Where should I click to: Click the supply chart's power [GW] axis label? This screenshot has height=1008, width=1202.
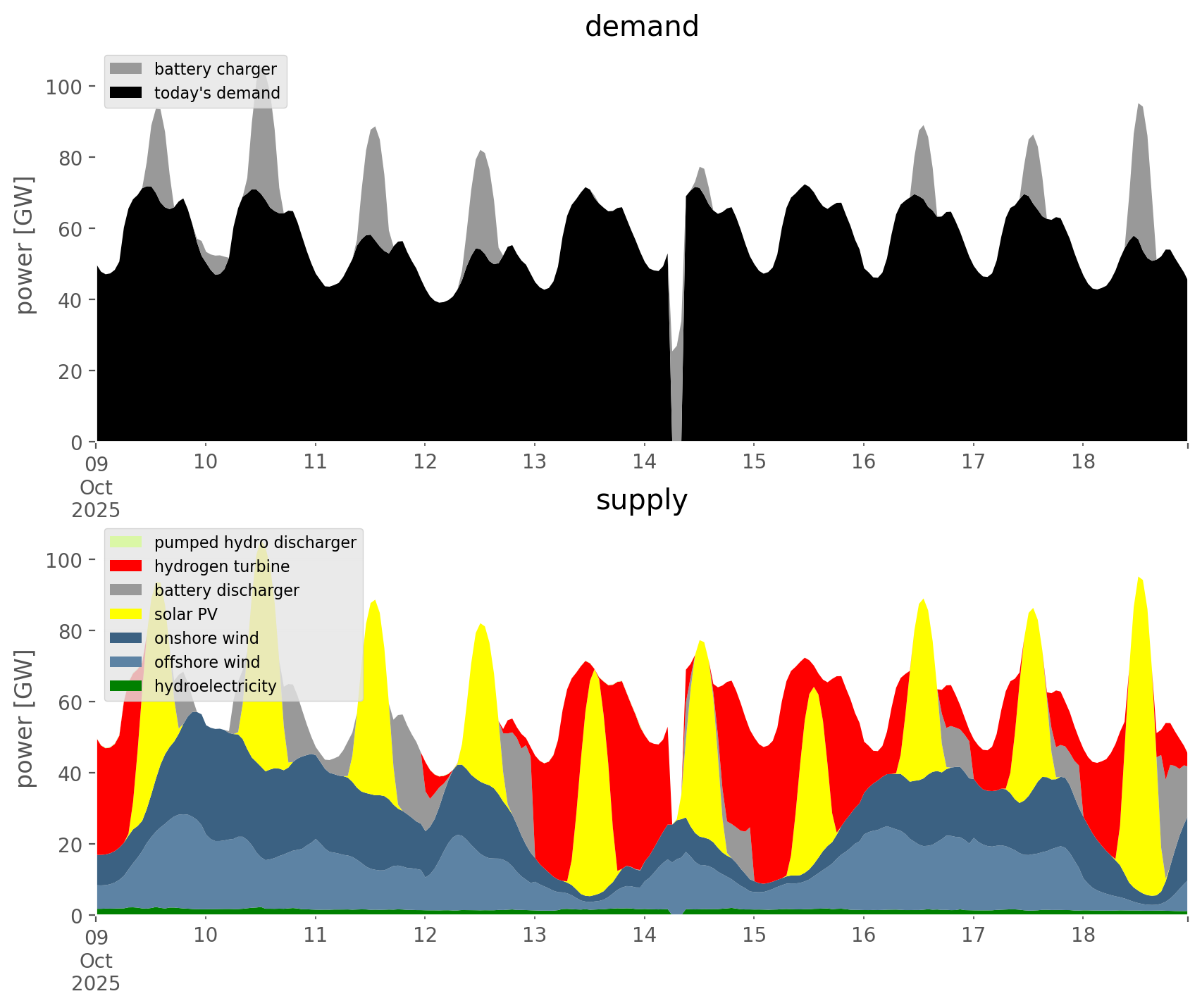click(25, 718)
